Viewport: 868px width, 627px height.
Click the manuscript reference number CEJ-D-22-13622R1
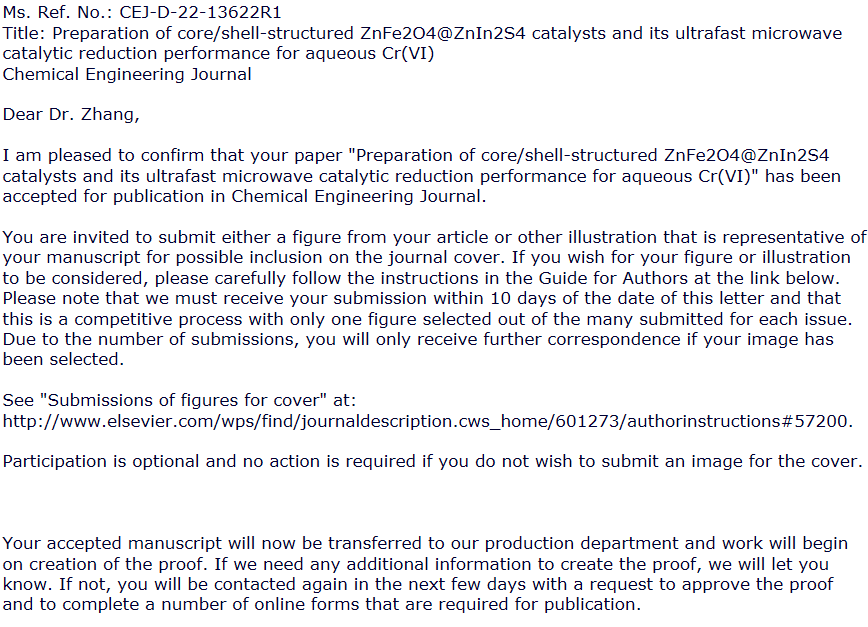click(x=200, y=12)
